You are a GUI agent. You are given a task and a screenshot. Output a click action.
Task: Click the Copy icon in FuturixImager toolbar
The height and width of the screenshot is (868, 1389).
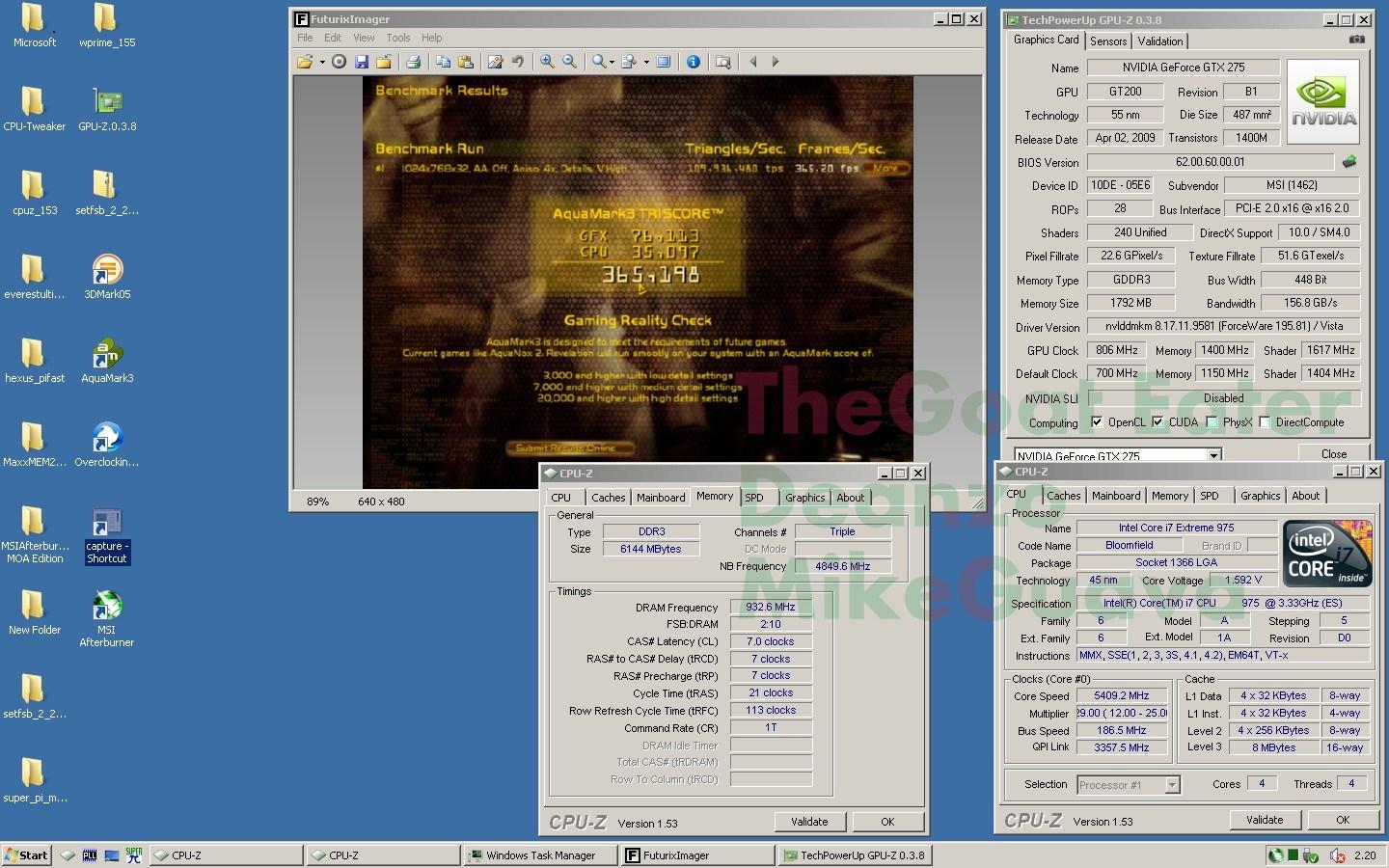coord(444,62)
